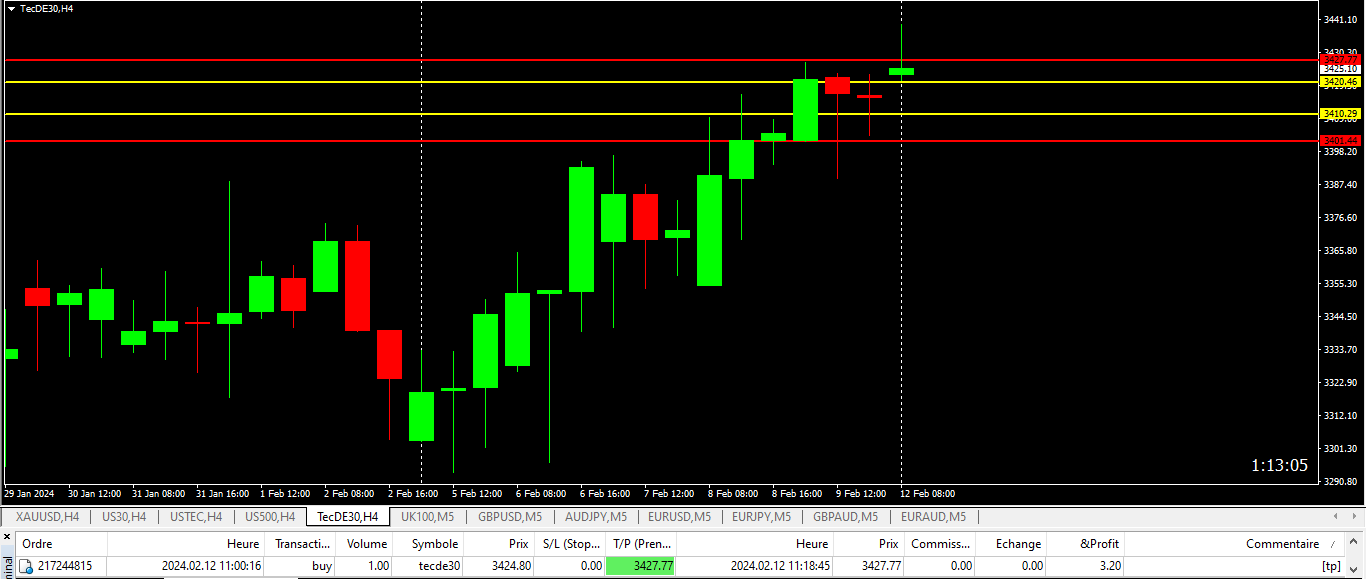The image size is (1366, 579).
Task: Sort by the Ordre column header
Action: click(62, 544)
